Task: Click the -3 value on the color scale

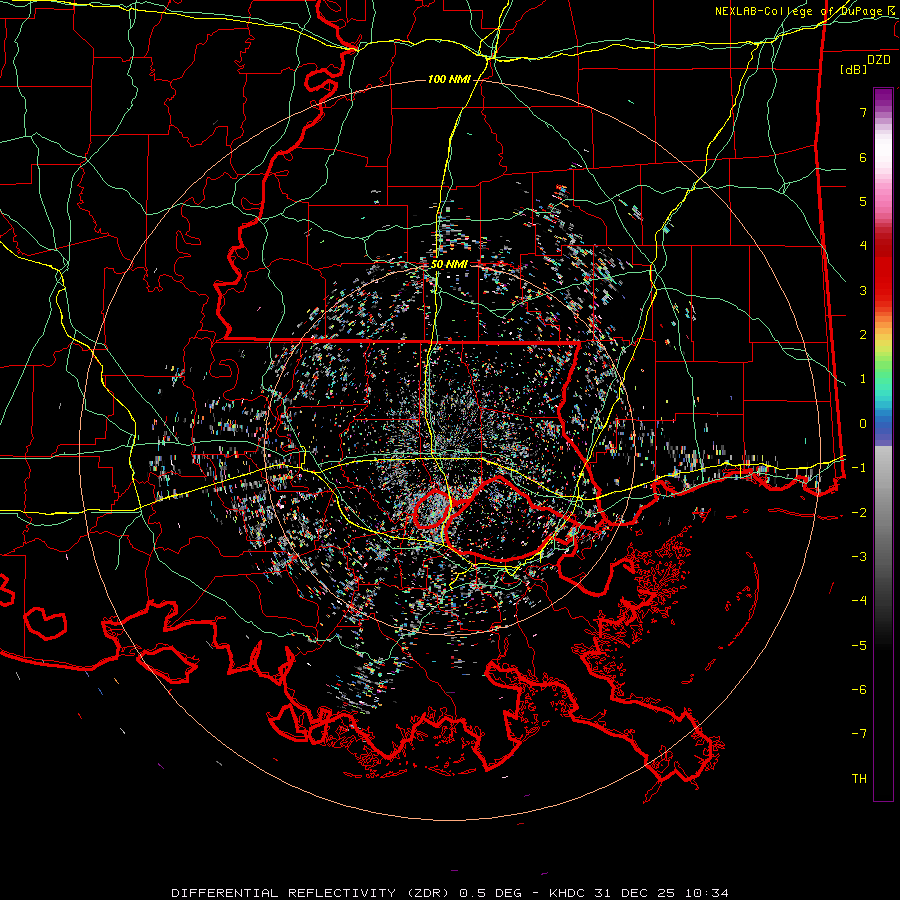Action: point(859,556)
